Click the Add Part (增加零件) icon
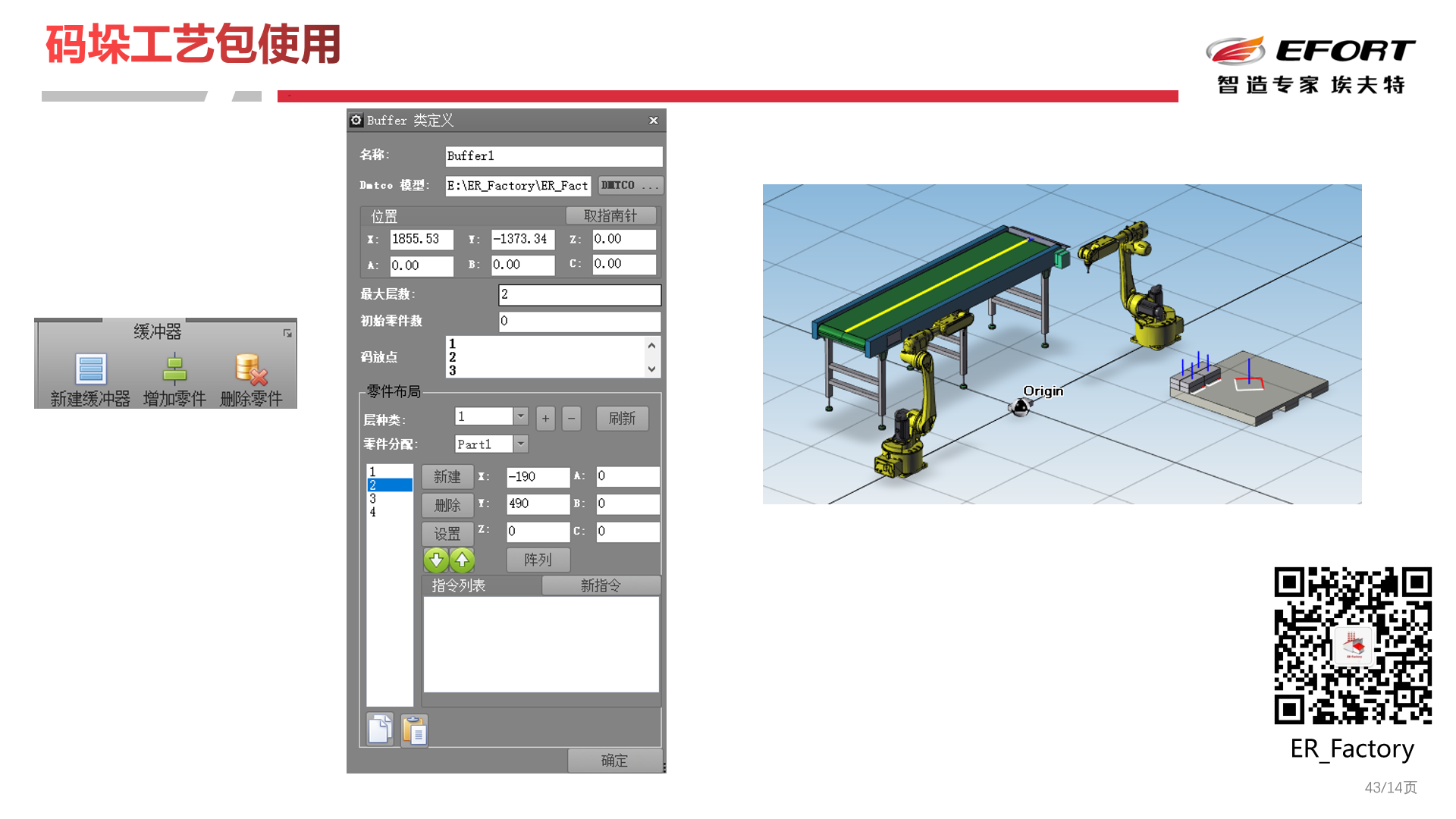Image resolution: width=1456 pixels, height=819 pixels. pos(174,369)
